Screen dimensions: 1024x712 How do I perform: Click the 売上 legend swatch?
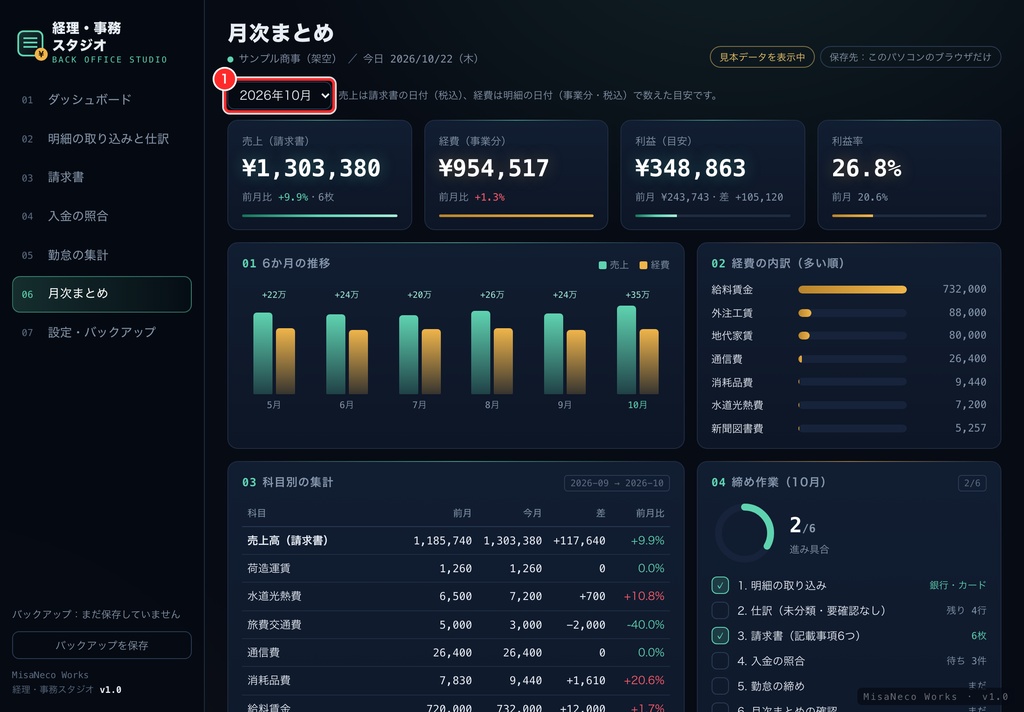[x=602, y=265]
